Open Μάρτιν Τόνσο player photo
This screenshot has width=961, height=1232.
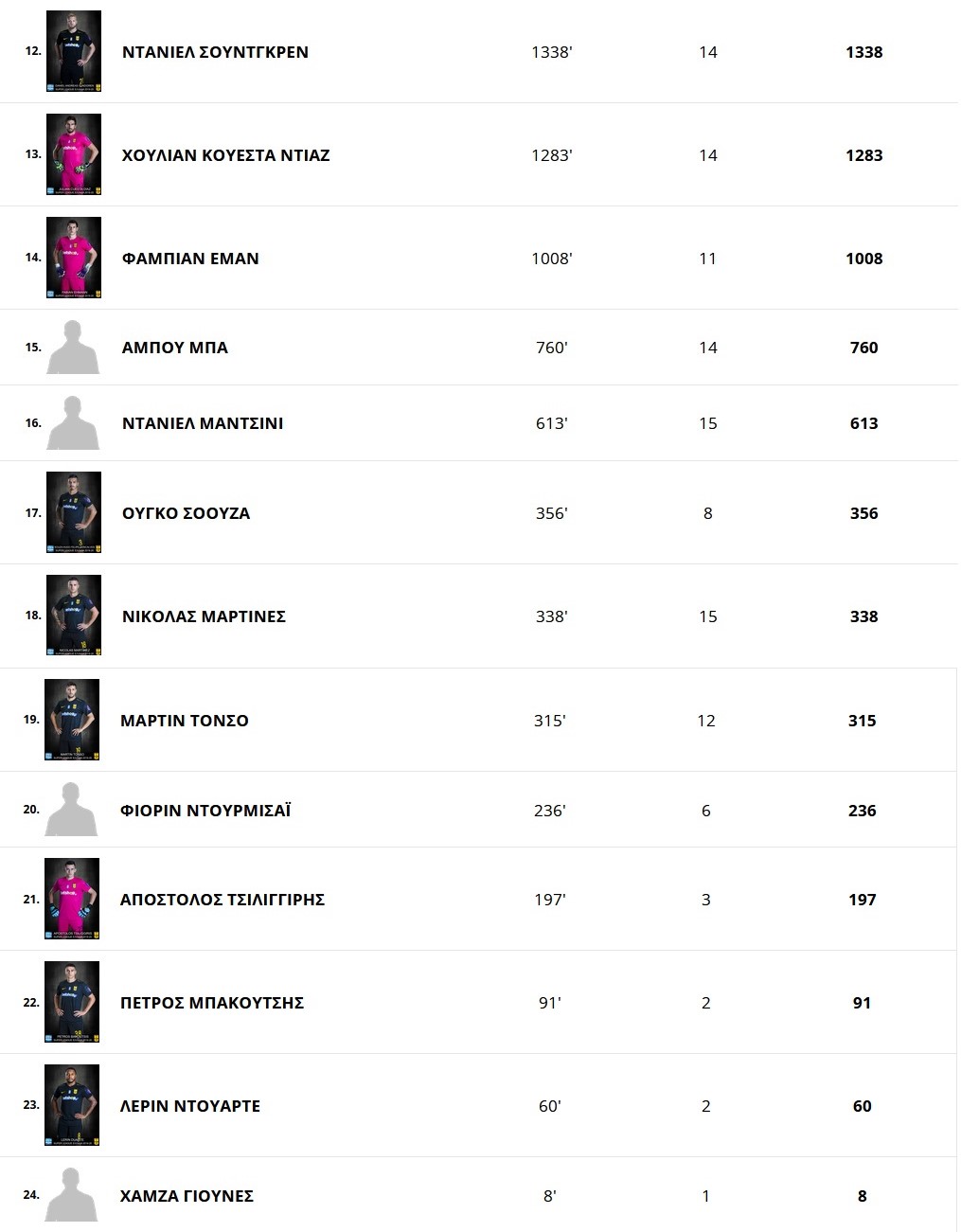coord(72,720)
